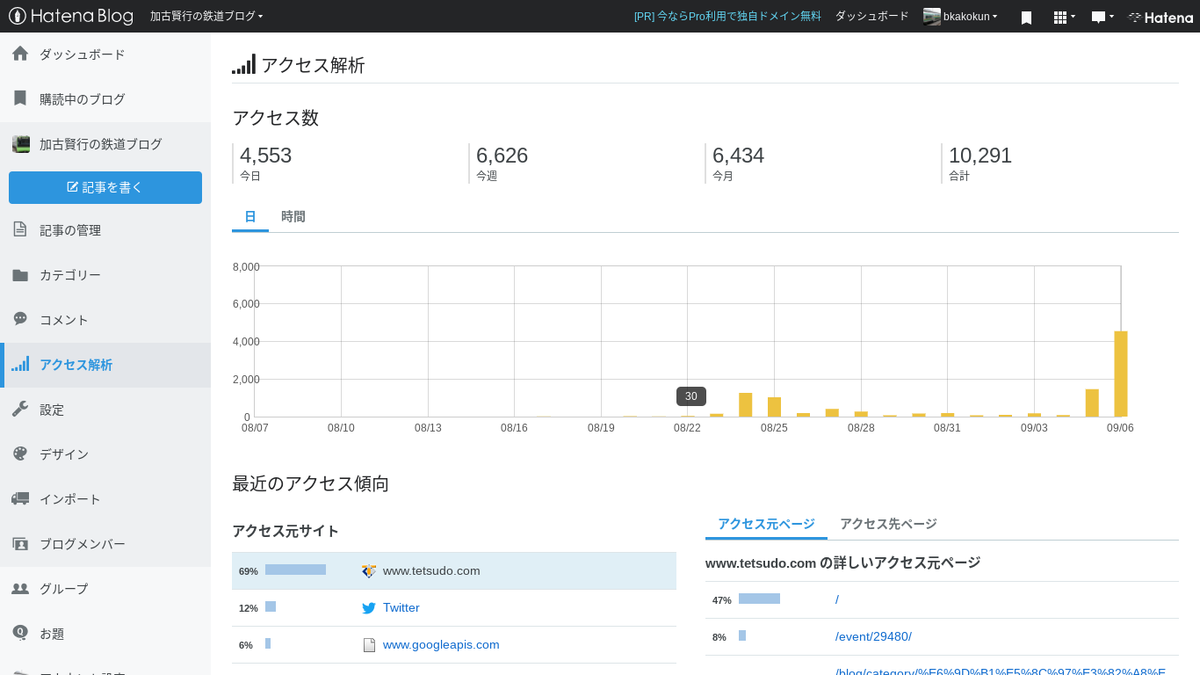
Task: Open the notifications message dropdown in header
Action: point(1102,17)
